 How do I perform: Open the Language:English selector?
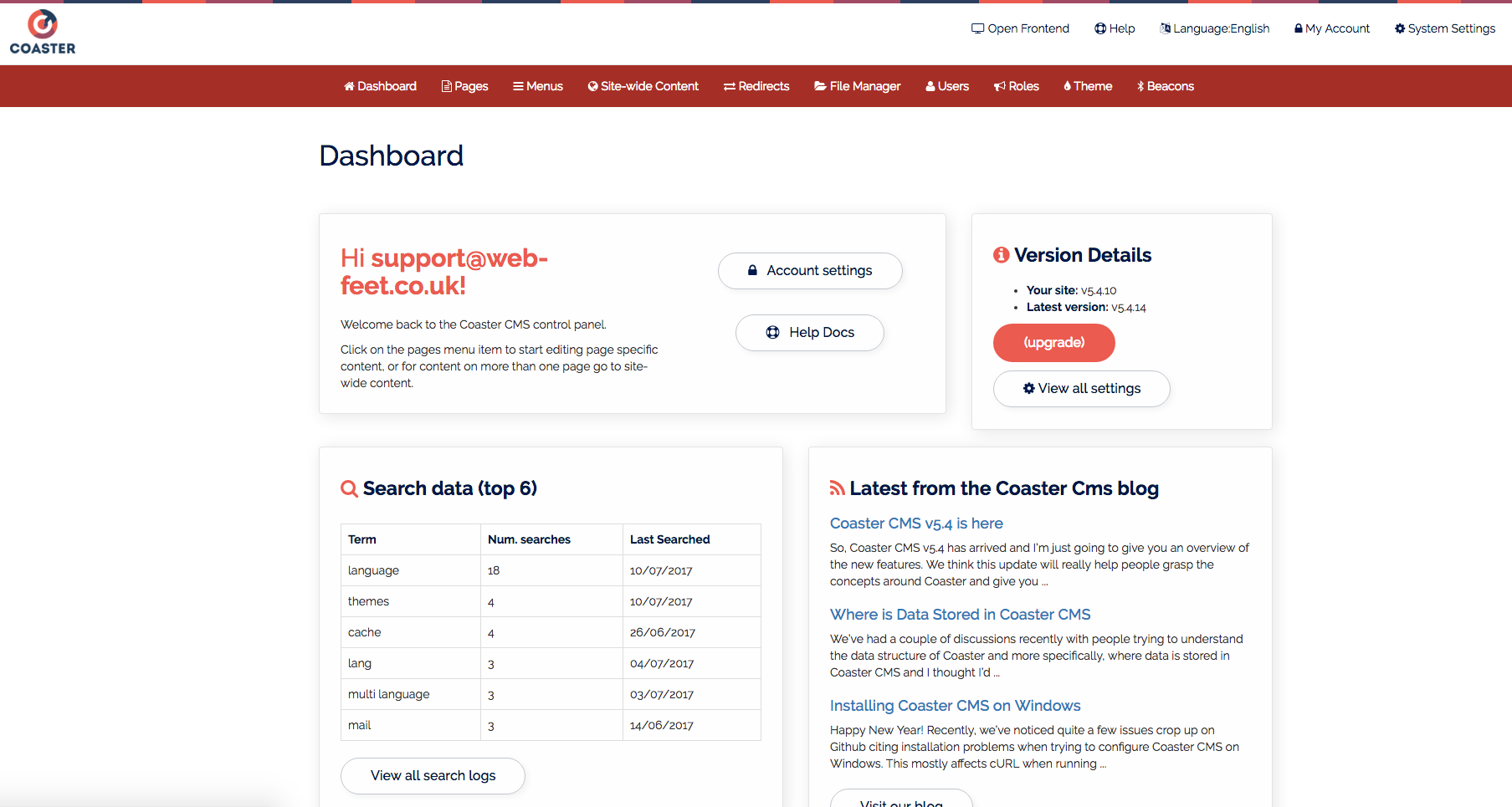pyautogui.click(x=1215, y=28)
